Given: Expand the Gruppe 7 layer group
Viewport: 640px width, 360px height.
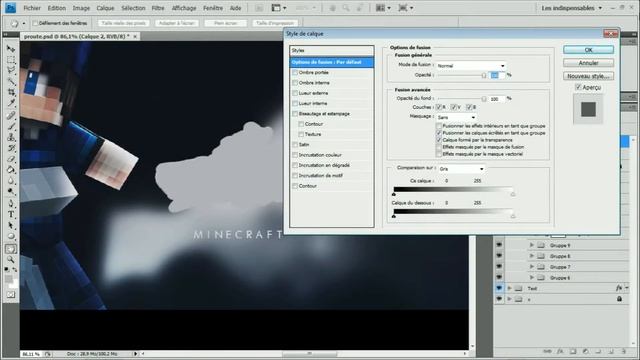Looking at the screenshot, I should pyautogui.click(x=531, y=267).
